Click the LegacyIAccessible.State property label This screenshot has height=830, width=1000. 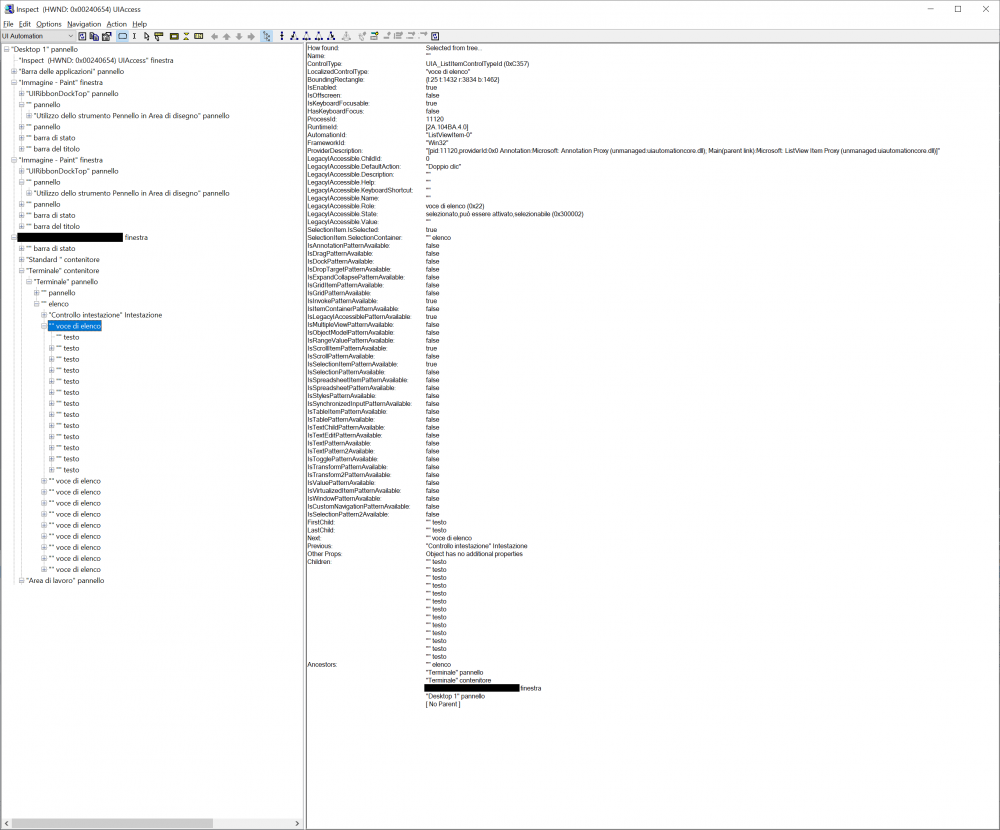click(x=342, y=214)
